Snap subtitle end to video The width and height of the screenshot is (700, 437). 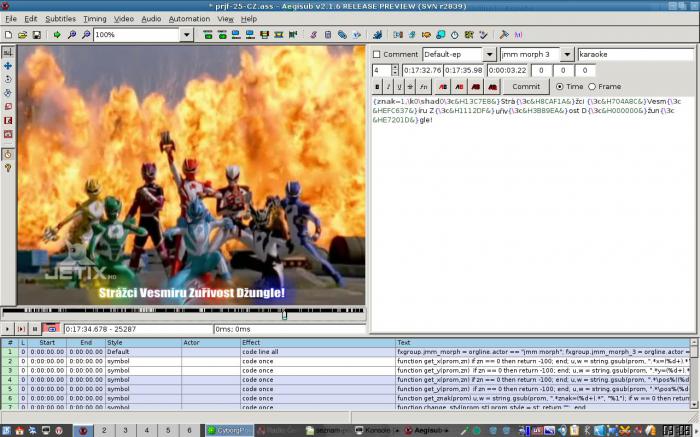pos(250,34)
